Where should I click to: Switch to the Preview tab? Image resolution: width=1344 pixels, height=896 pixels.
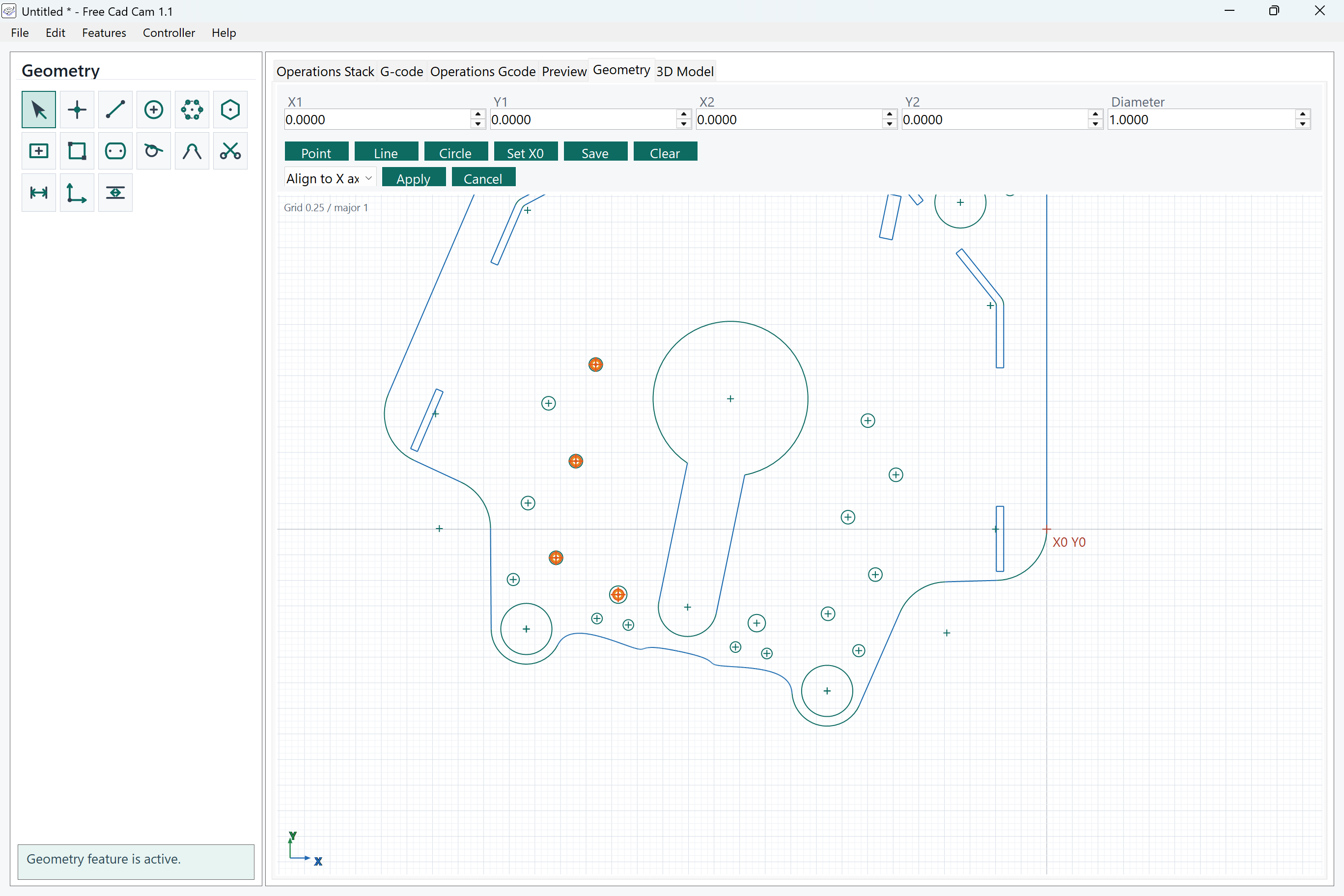coord(564,71)
